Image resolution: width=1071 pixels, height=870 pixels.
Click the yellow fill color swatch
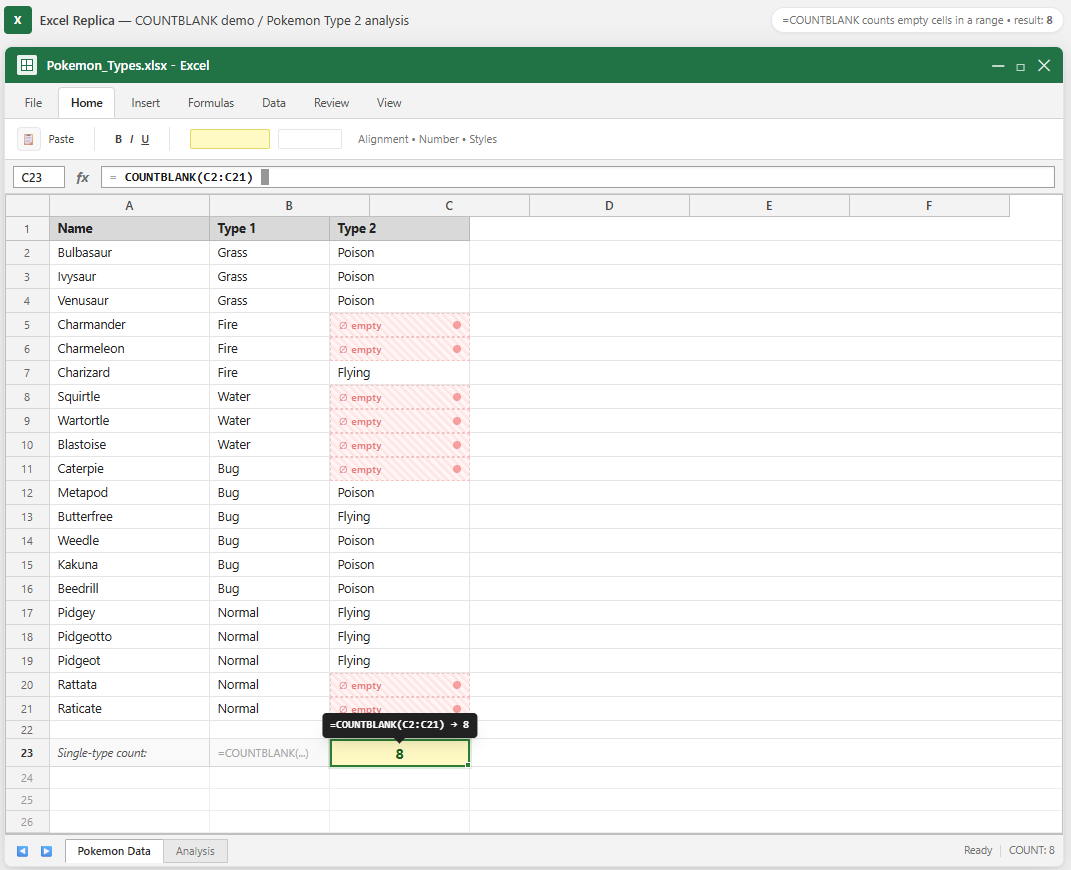(x=230, y=139)
